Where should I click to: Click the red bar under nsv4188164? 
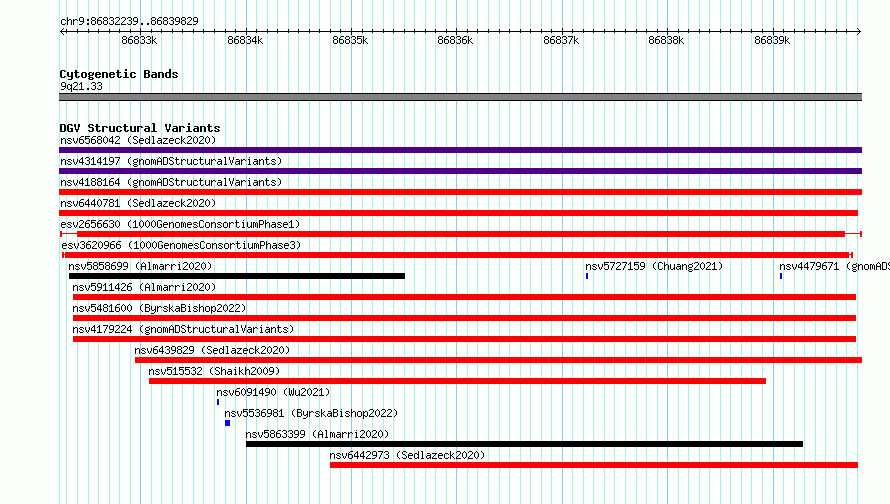tap(460, 192)
